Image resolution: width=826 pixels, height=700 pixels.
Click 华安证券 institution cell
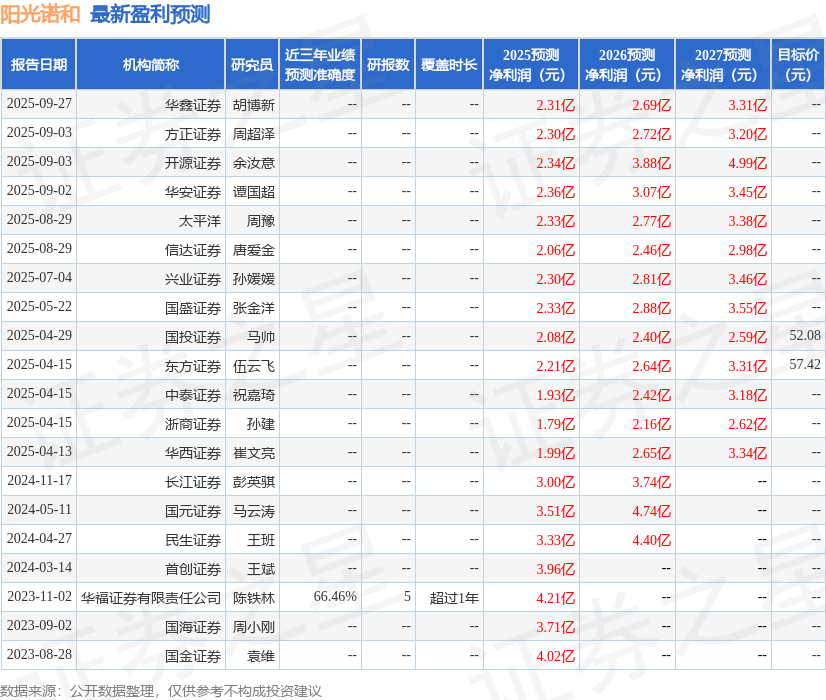193,192
